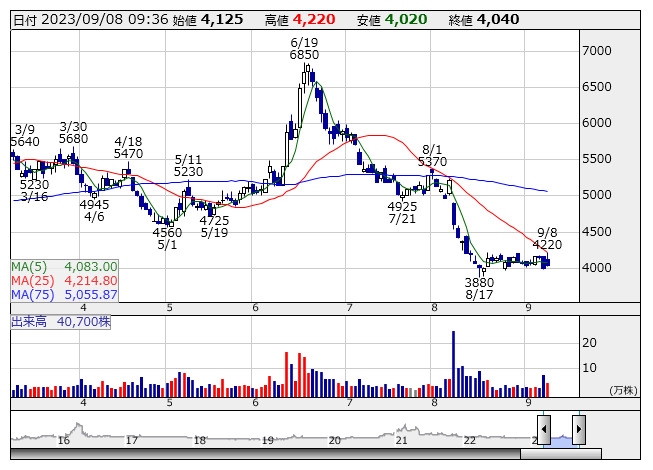The height and width of the screenshot is (470, 653).
Task: Select year 16 on overview timeline
Action: coord(64,440)
